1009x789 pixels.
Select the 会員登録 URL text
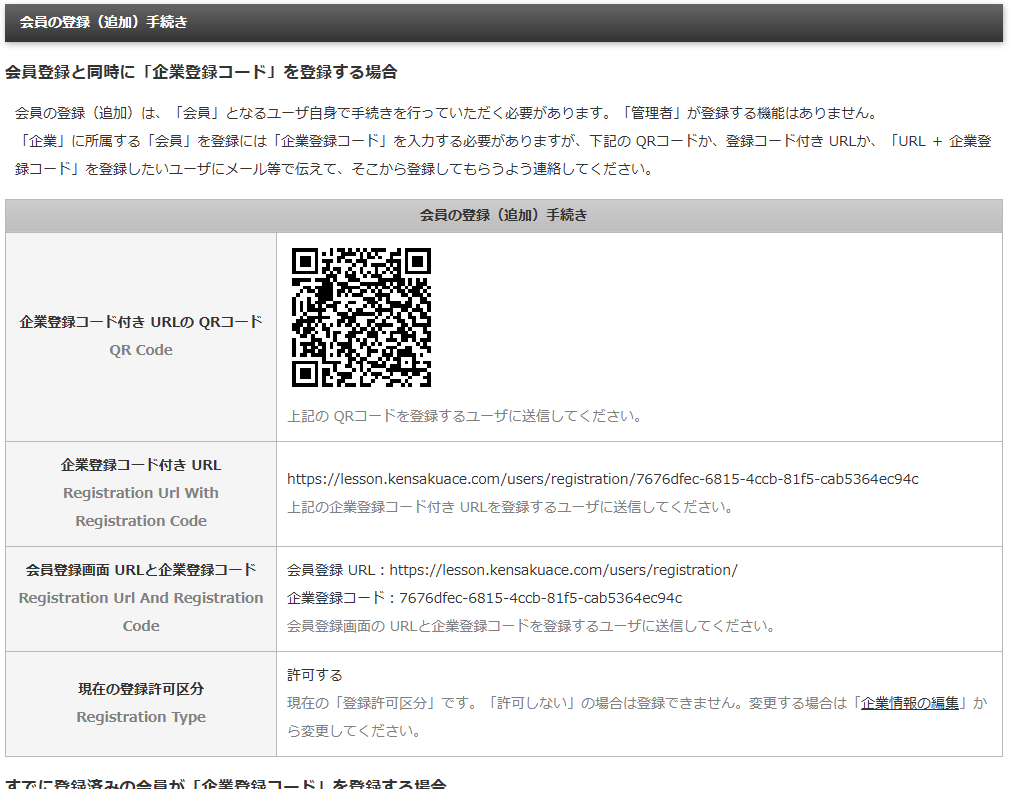point(511,570)
